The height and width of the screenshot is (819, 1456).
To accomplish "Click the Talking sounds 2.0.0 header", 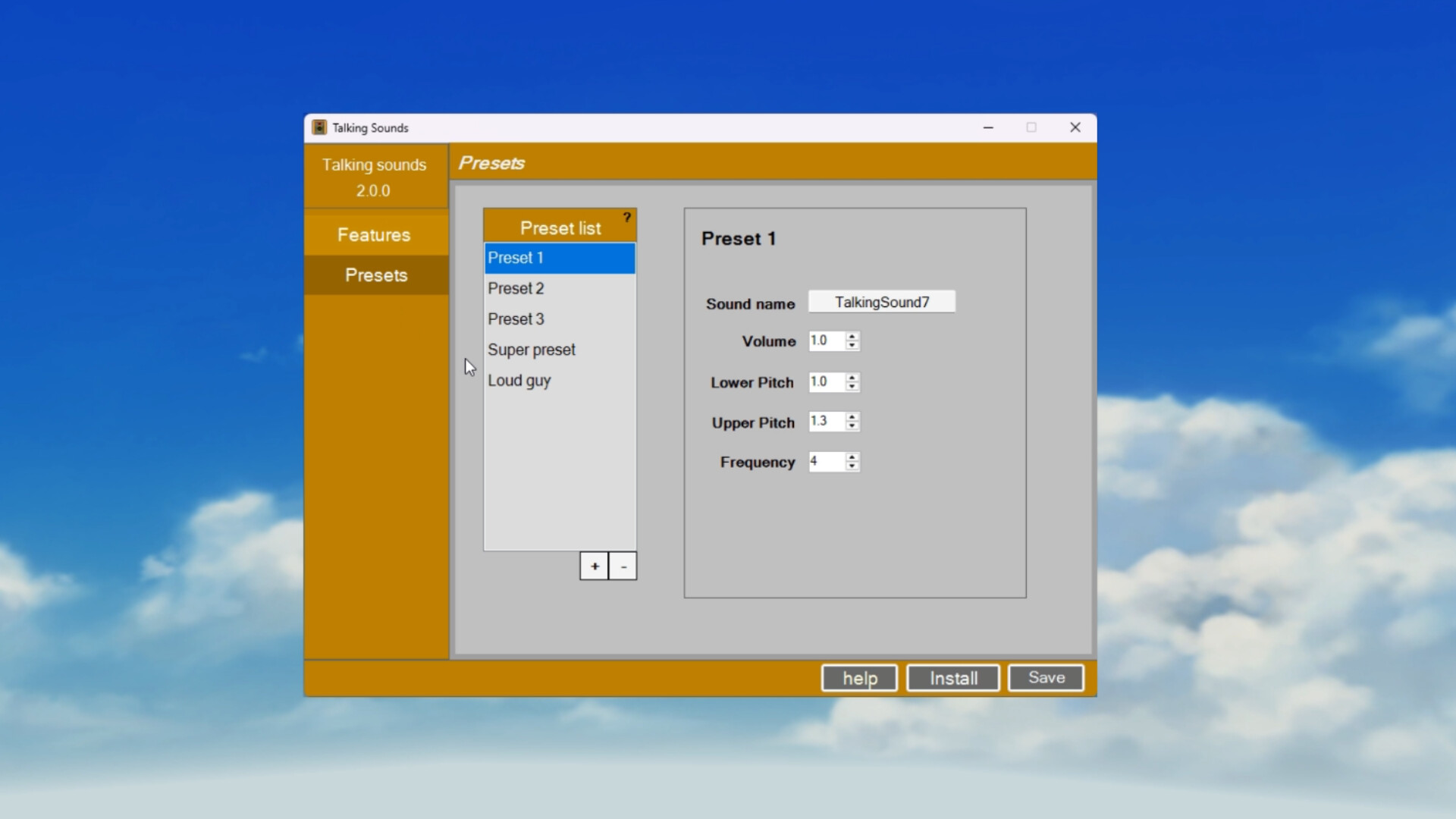I will (x=374, y=176).
